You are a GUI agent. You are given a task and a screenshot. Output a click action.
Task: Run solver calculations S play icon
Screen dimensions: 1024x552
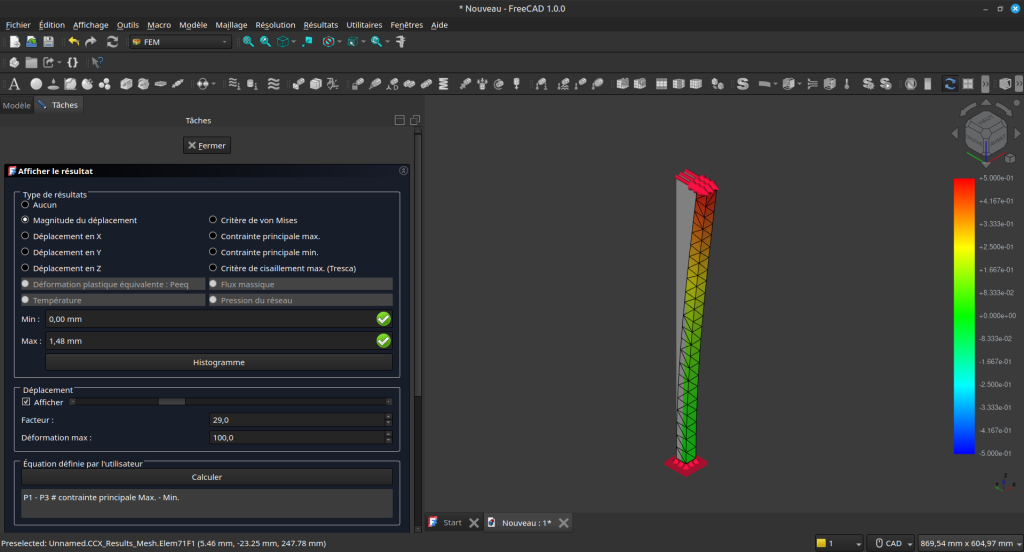click(x=885, y=84)
